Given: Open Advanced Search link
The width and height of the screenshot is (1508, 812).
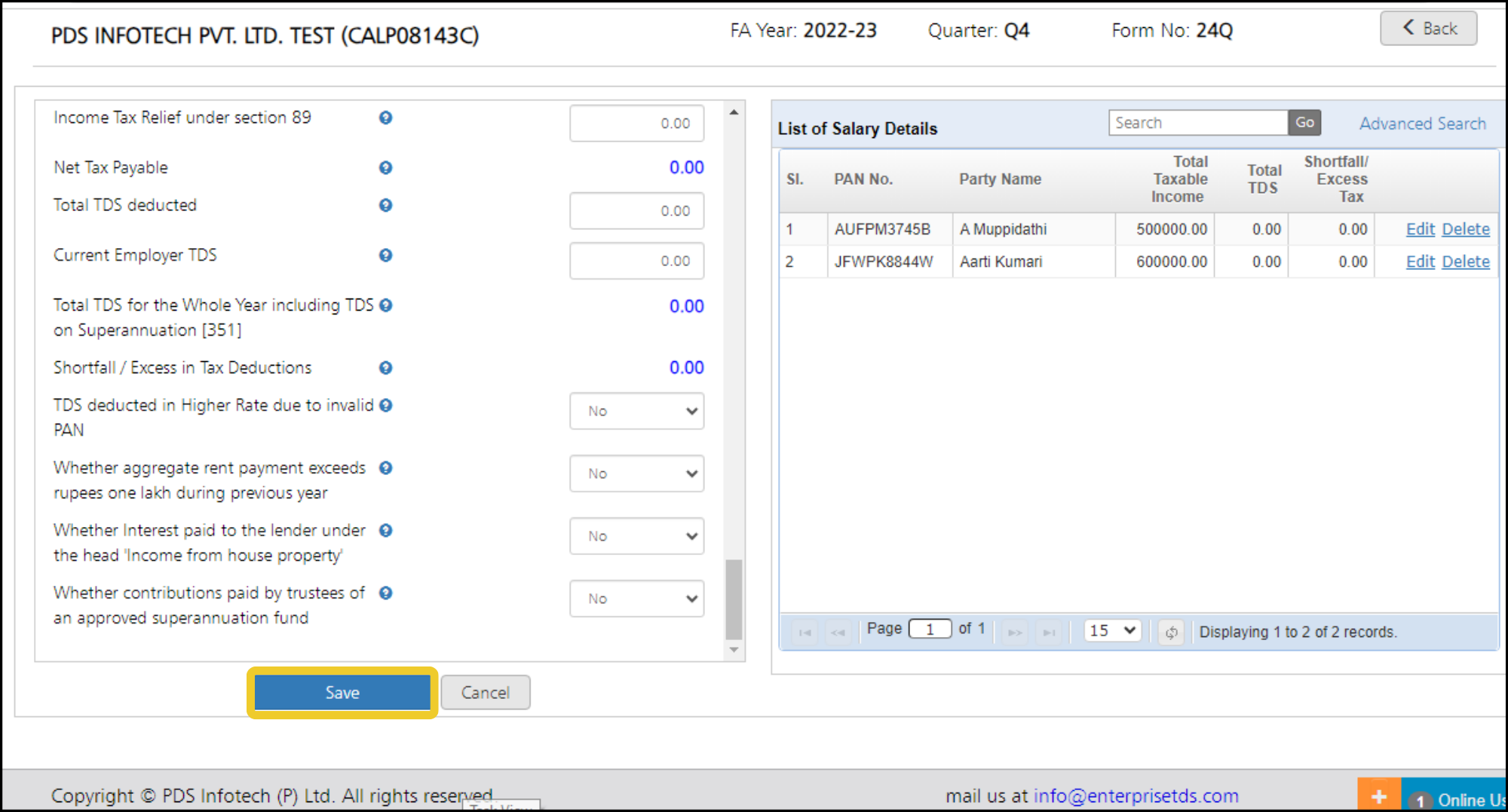Looking at the screenshot, I should click(1423, 124).
